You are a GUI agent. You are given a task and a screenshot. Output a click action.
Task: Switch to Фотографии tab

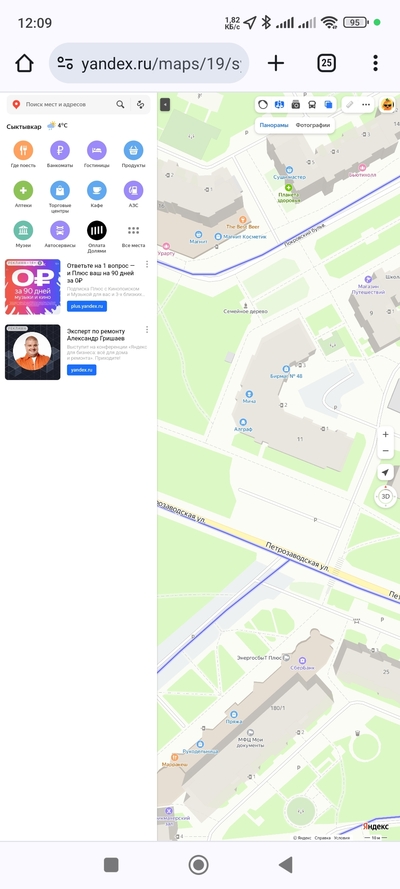[x=313, y=125]
